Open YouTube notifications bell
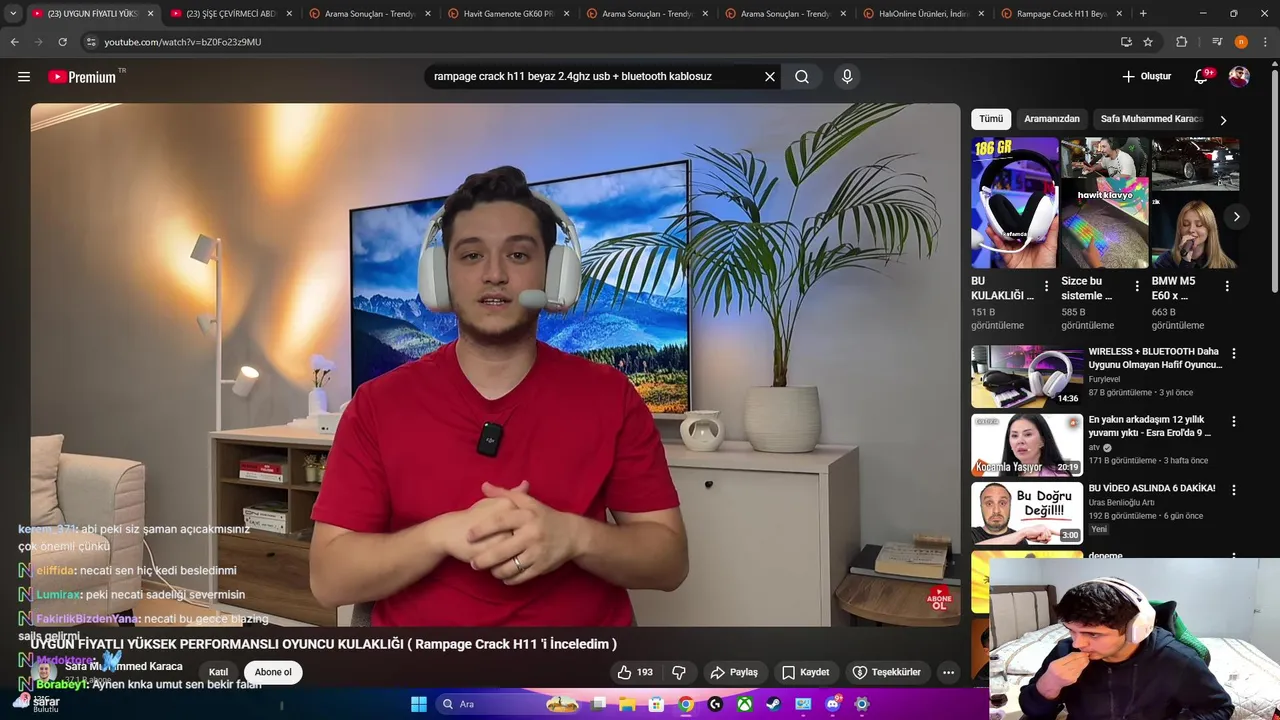The height and width of the screenshot is (720, 1280). 1201,77
